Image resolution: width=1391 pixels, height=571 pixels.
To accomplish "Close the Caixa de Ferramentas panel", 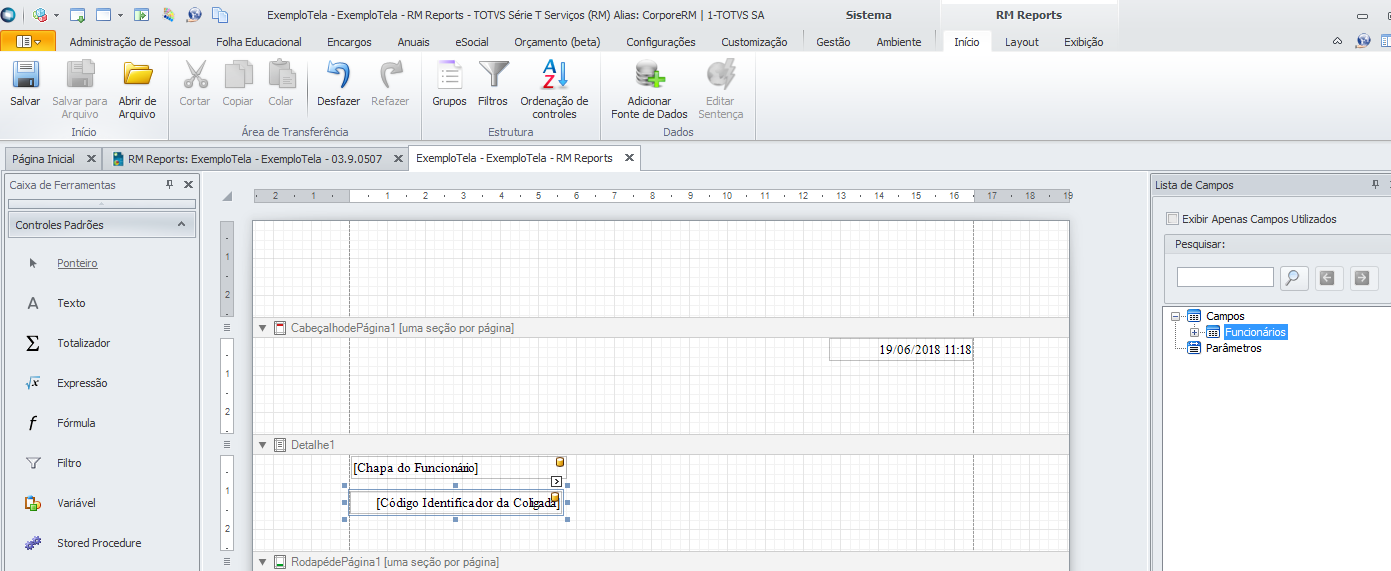I will (188, 185).
